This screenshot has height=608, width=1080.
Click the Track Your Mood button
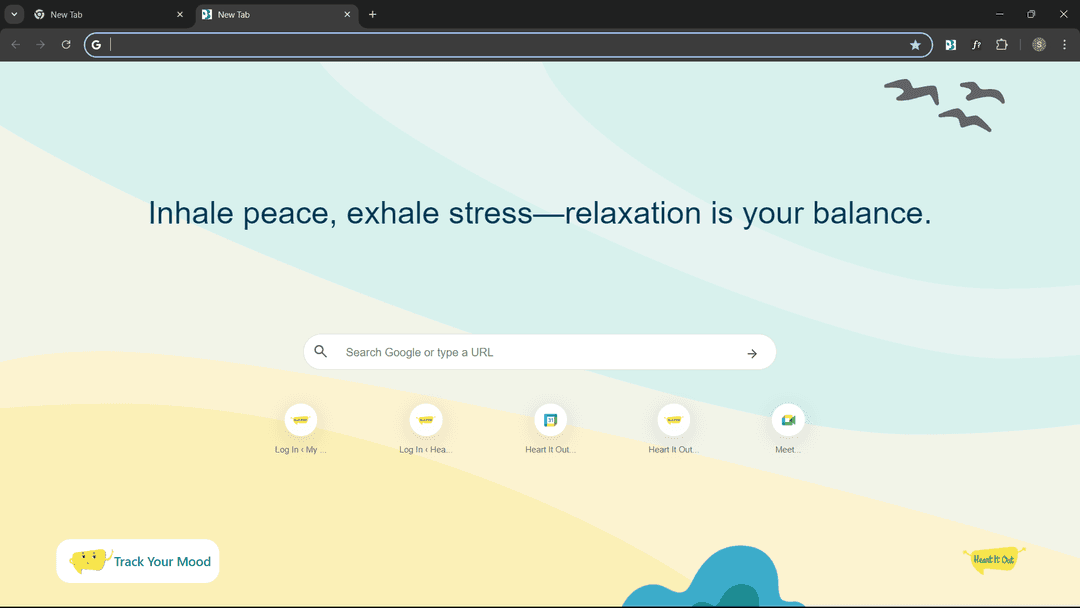coord(138,561)
